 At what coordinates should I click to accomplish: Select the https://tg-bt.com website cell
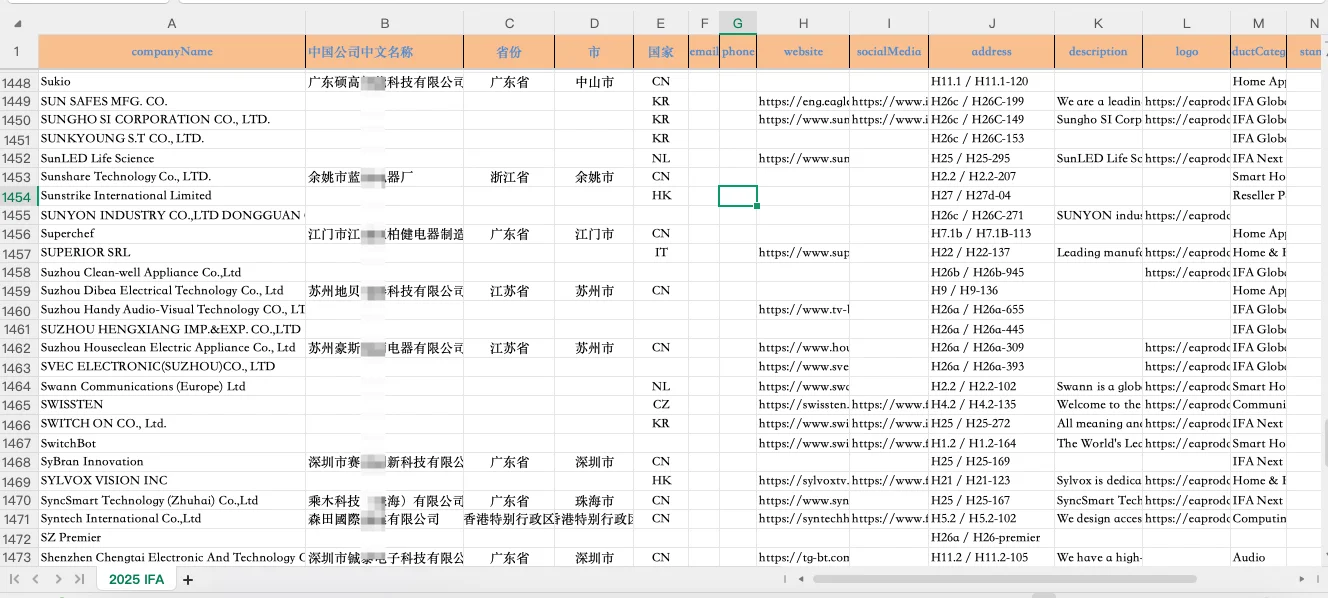[803, 558]
